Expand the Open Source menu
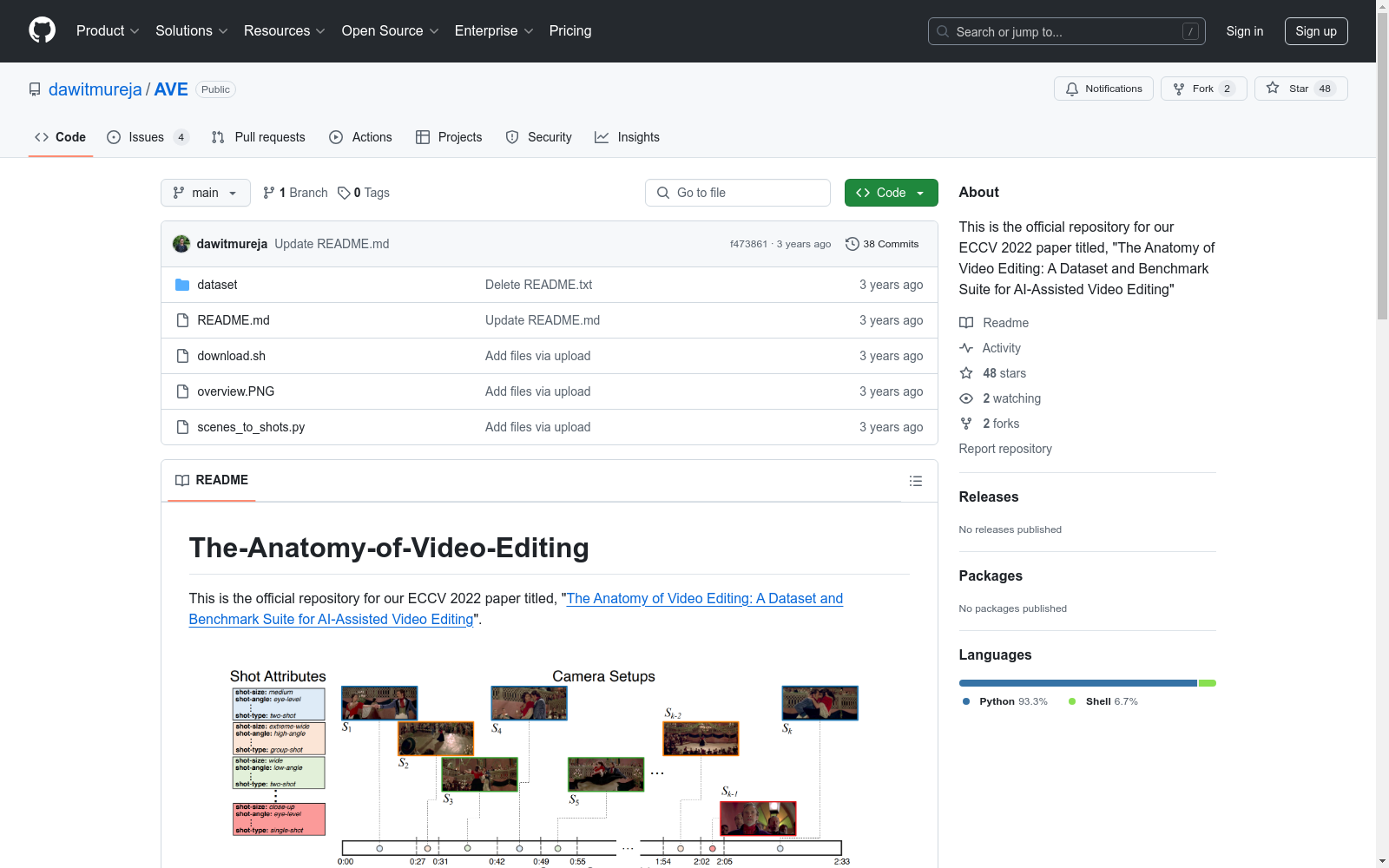The width and height of the screenshot is (1389, 868). pos(391,31)
